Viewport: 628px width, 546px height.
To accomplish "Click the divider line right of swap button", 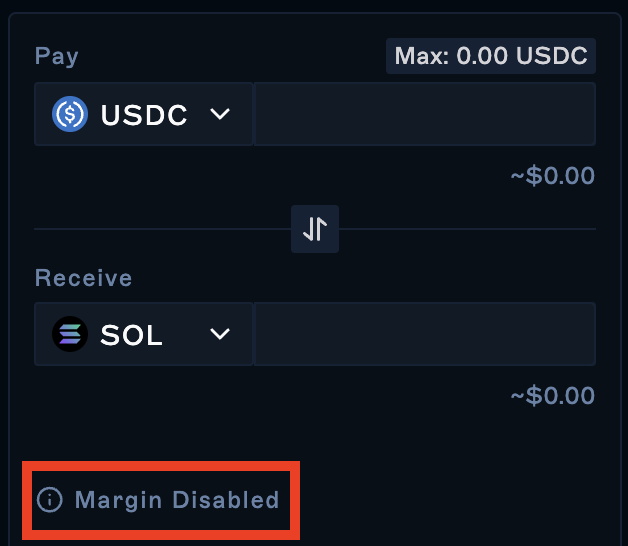I will pos(468,229).
